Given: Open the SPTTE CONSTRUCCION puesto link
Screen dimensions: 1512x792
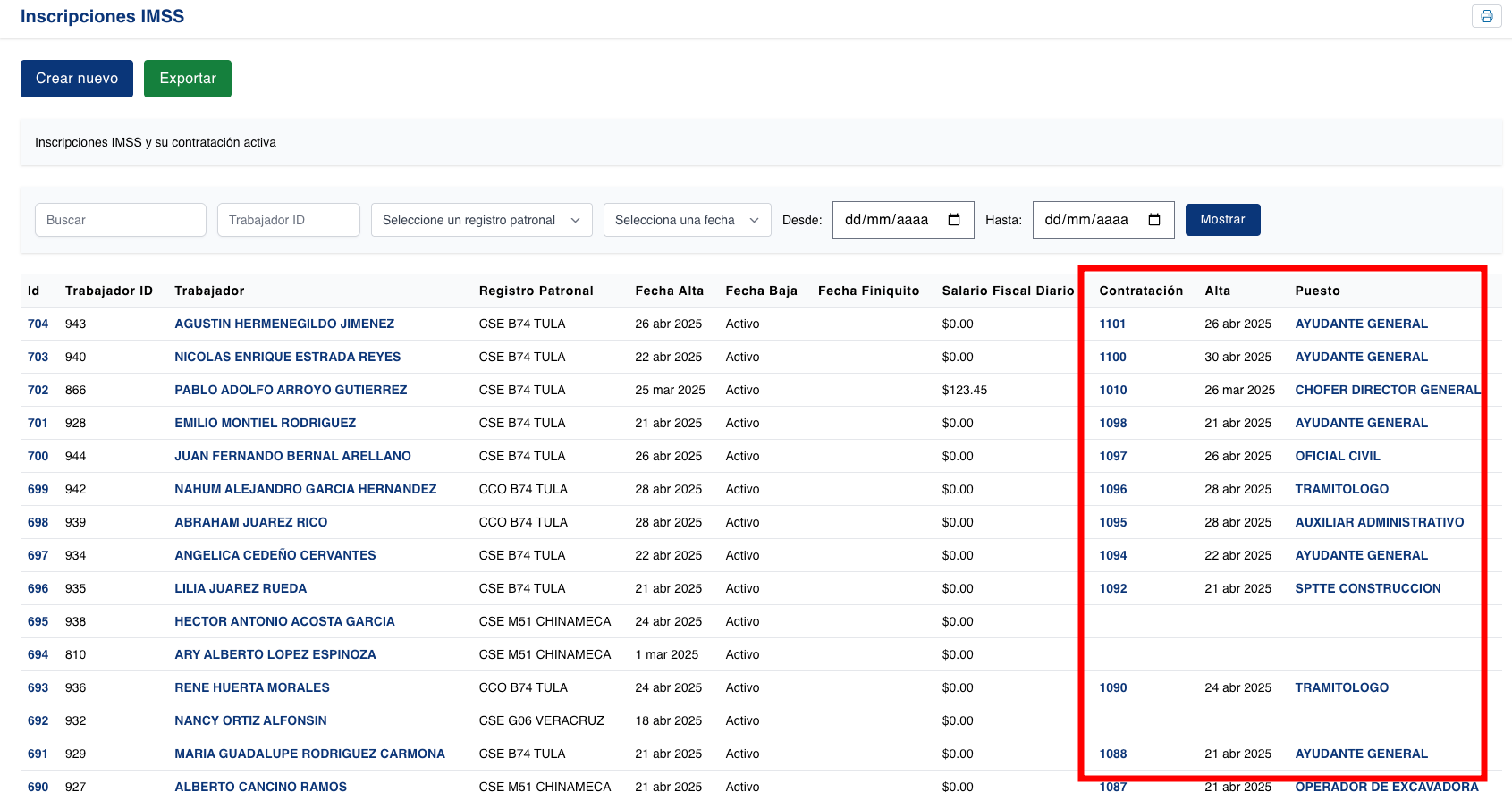Looking at the screenshot, I should tap(1367, 588).
